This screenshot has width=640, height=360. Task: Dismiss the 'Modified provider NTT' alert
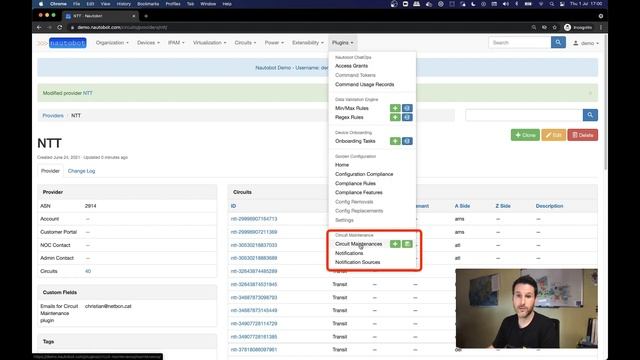(x=590, y=93)
